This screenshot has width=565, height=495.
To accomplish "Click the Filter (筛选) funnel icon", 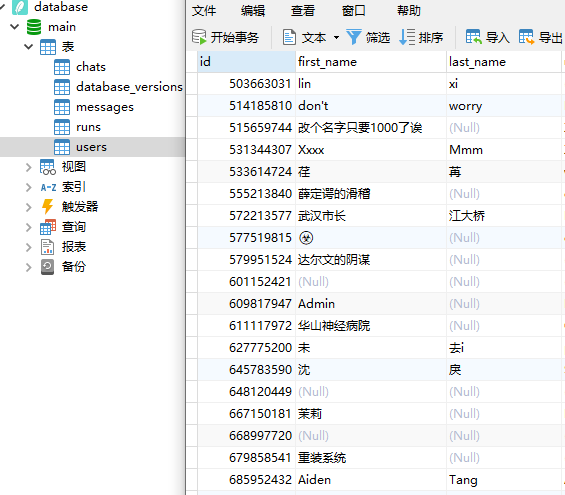I will click(x=353, y=37).
